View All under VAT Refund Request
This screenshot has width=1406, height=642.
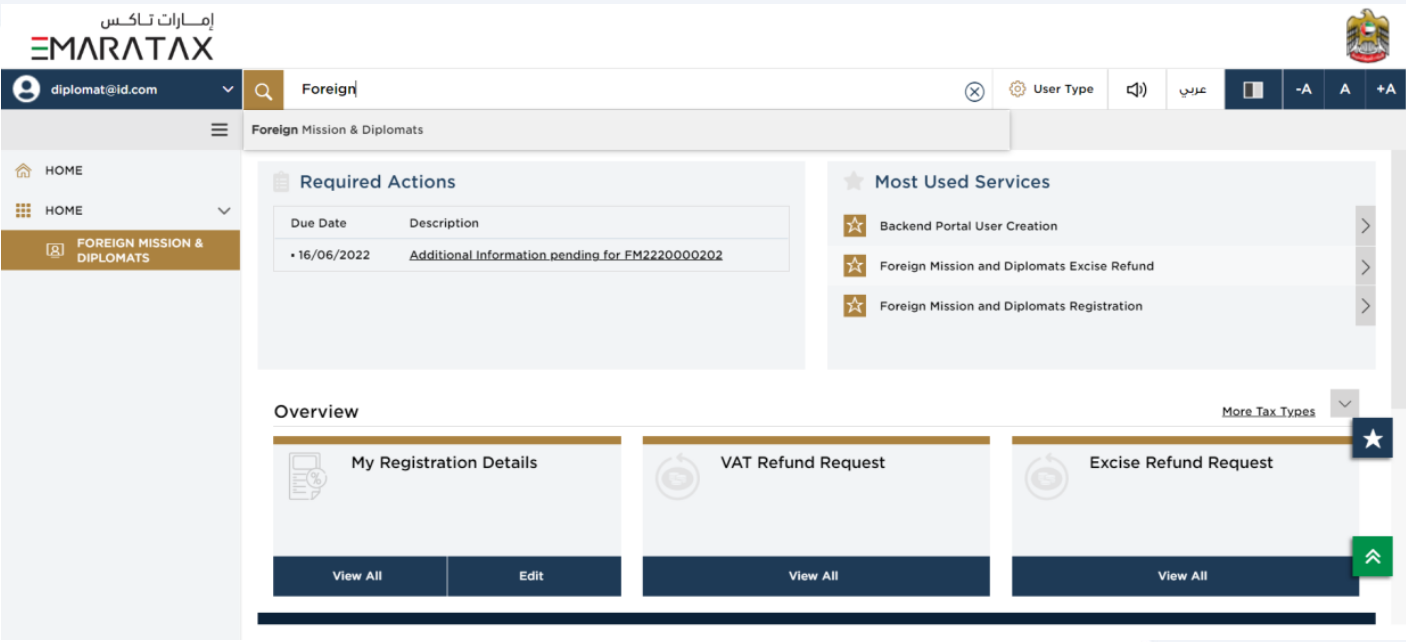point(816,576)
